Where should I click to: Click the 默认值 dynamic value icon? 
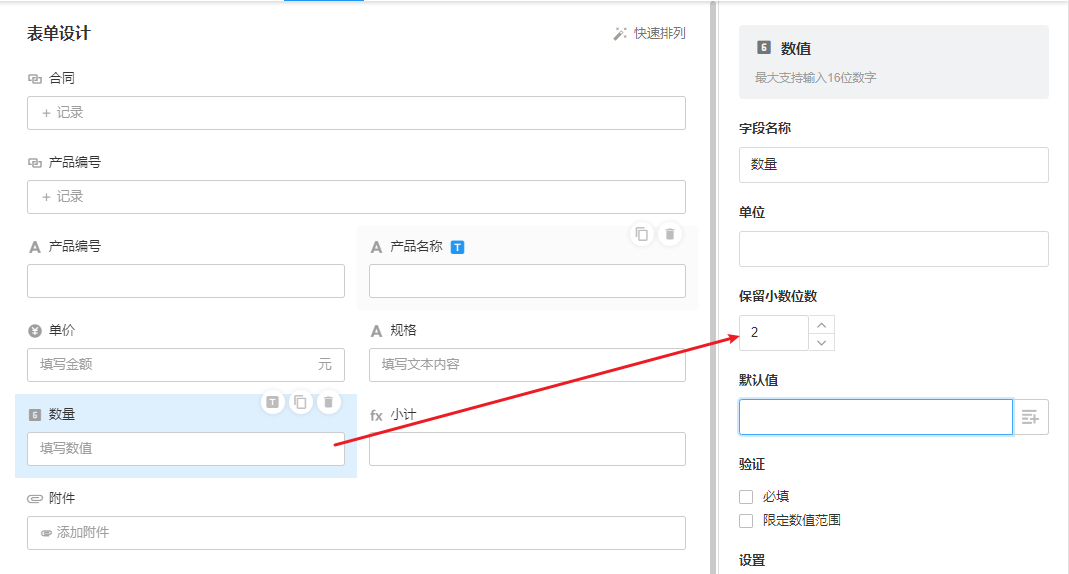1030,417
